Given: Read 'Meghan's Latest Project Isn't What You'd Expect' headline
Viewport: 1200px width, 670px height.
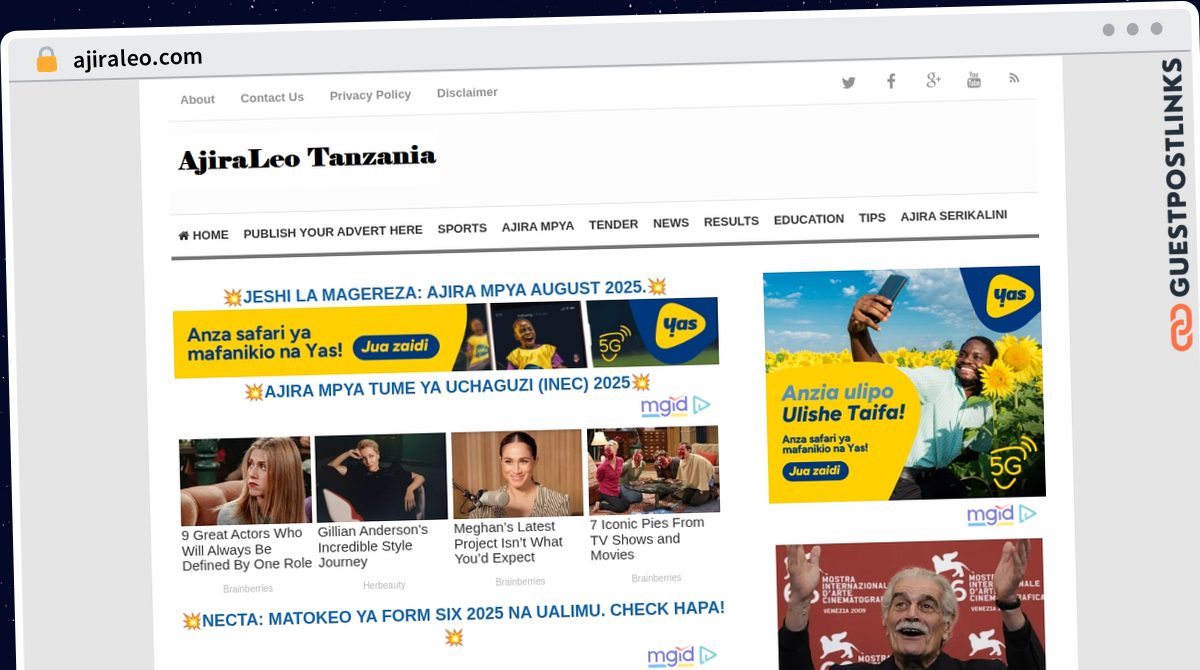Looking at the screenshot, I should coord(508,542).
